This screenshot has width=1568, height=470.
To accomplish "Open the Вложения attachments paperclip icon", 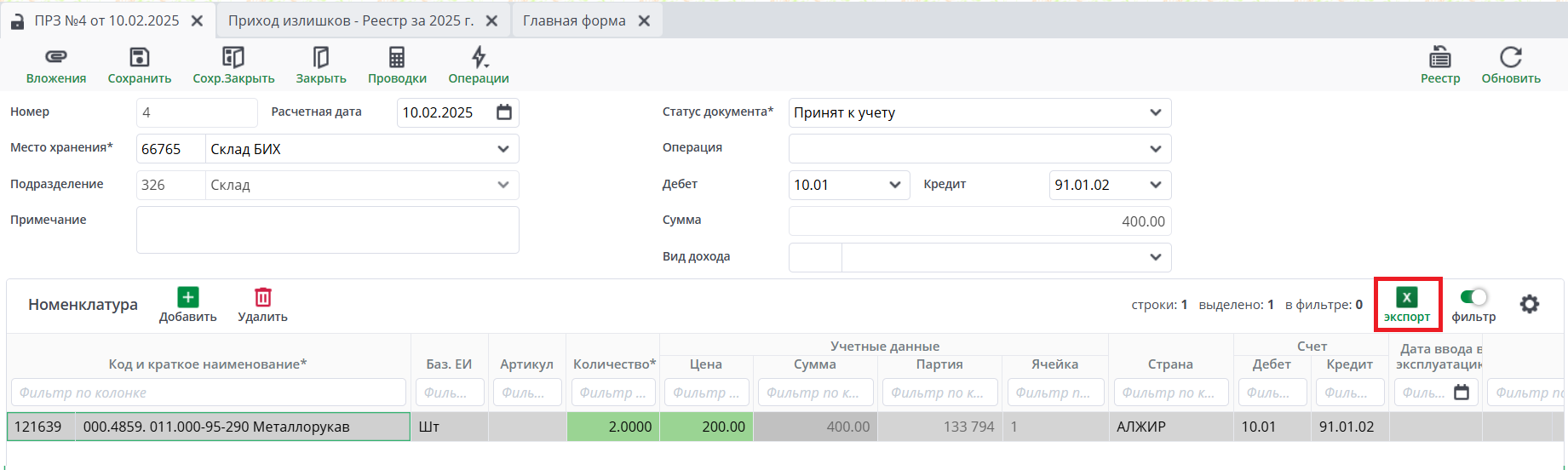I will click(56, 58).
